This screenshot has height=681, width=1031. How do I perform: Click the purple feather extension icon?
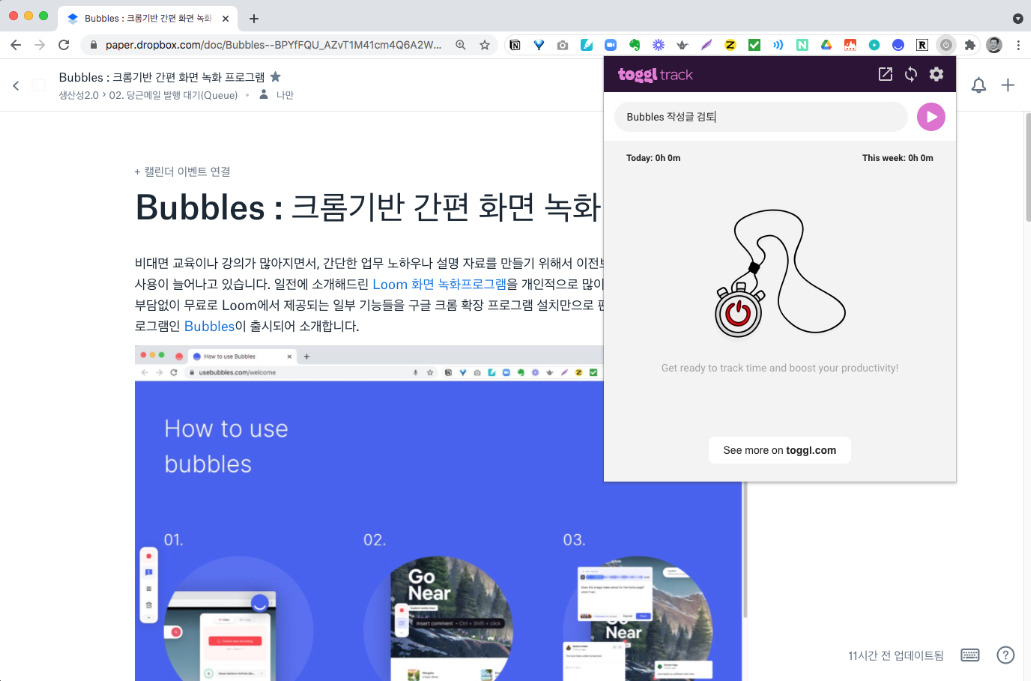(706, 45)
